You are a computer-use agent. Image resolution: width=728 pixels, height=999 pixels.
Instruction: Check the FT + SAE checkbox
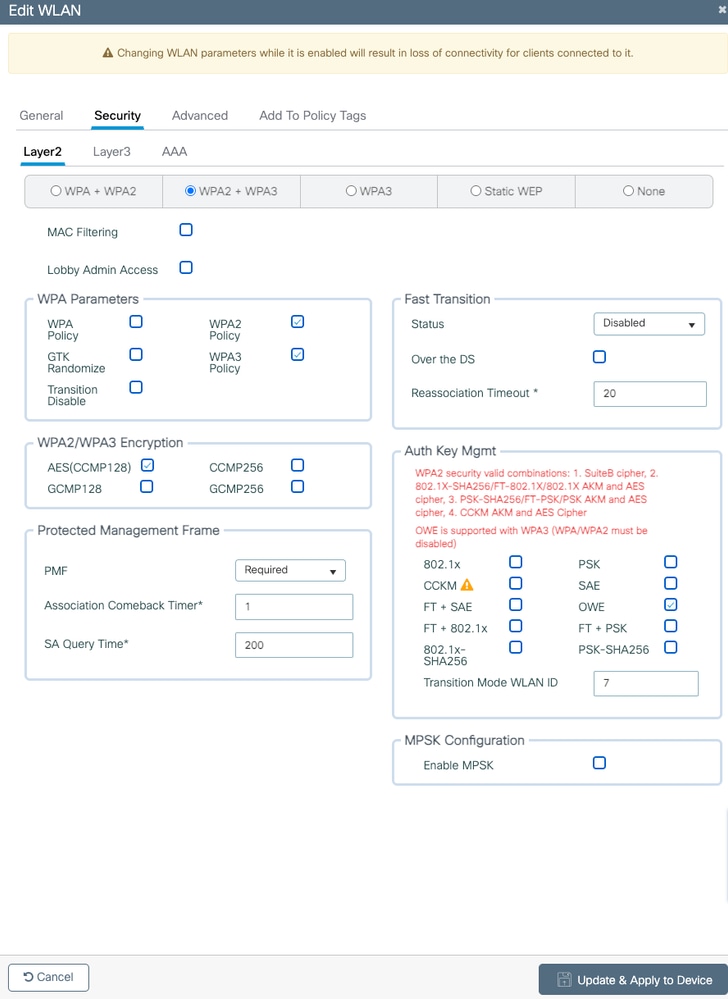click(x=516, y=605)
